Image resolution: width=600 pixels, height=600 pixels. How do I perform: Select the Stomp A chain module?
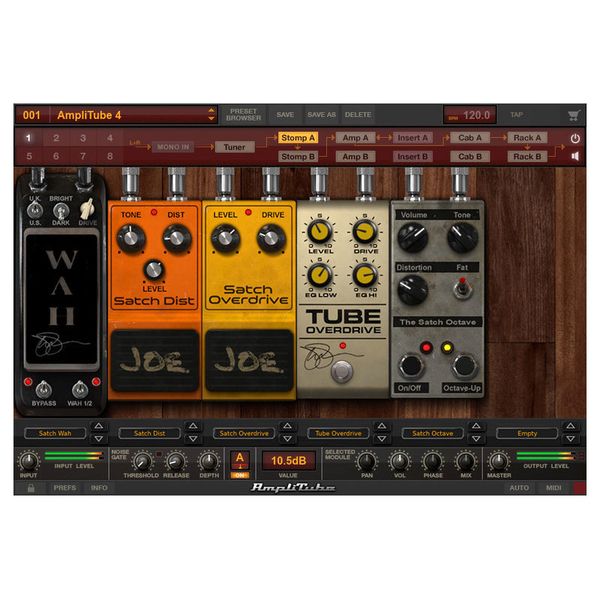tap(298, 138)
